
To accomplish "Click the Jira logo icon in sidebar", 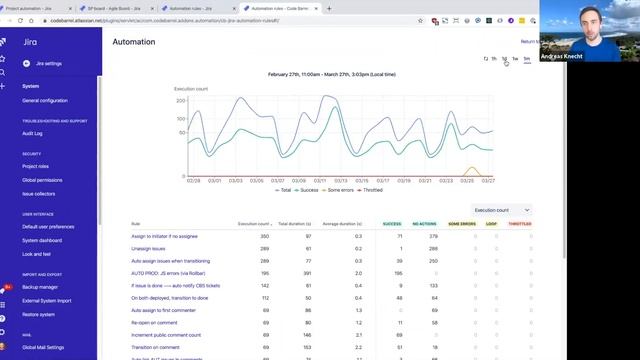I will pos(2,42).
